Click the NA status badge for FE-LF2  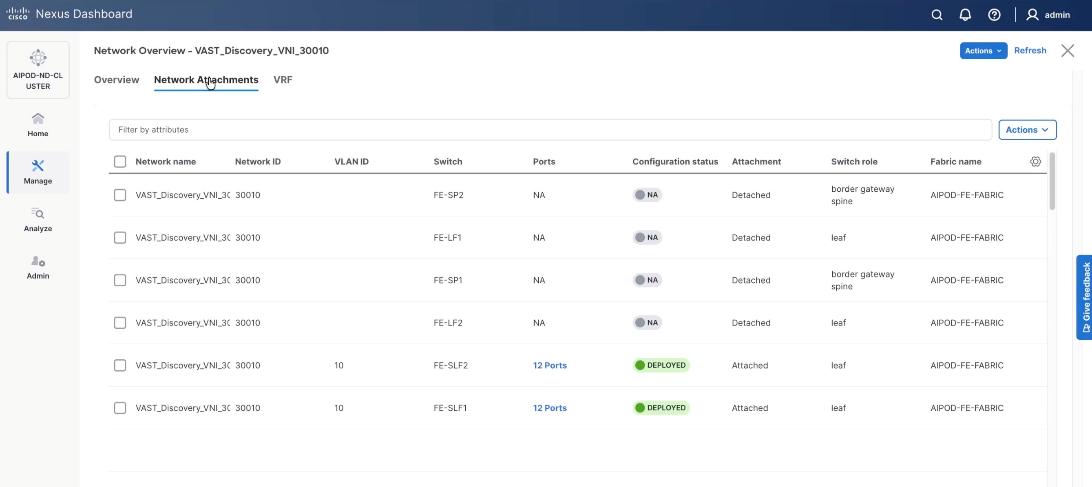pyautogui.click(x=647, y=323)
